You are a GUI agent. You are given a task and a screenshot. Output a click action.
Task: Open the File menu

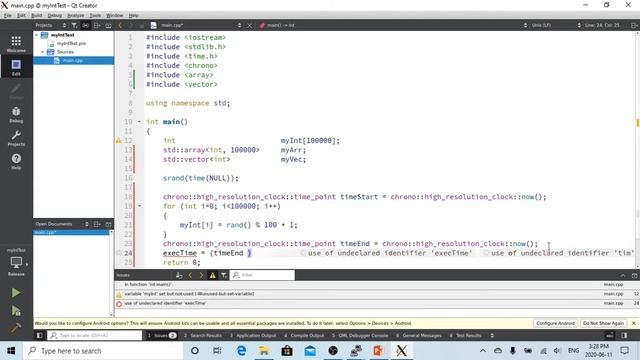coord(8,16)
